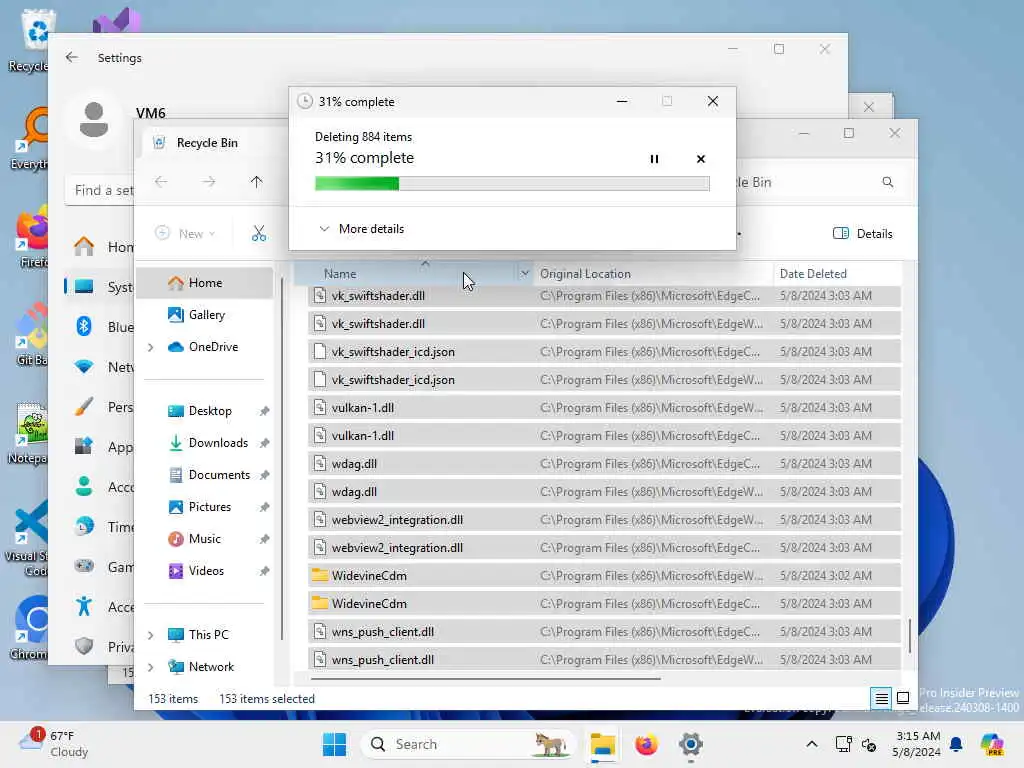The image size is (1024, 768).
Task: Select vk_swiftshader_icd.json from EdgeW location
Action: (x=604, y=379)
